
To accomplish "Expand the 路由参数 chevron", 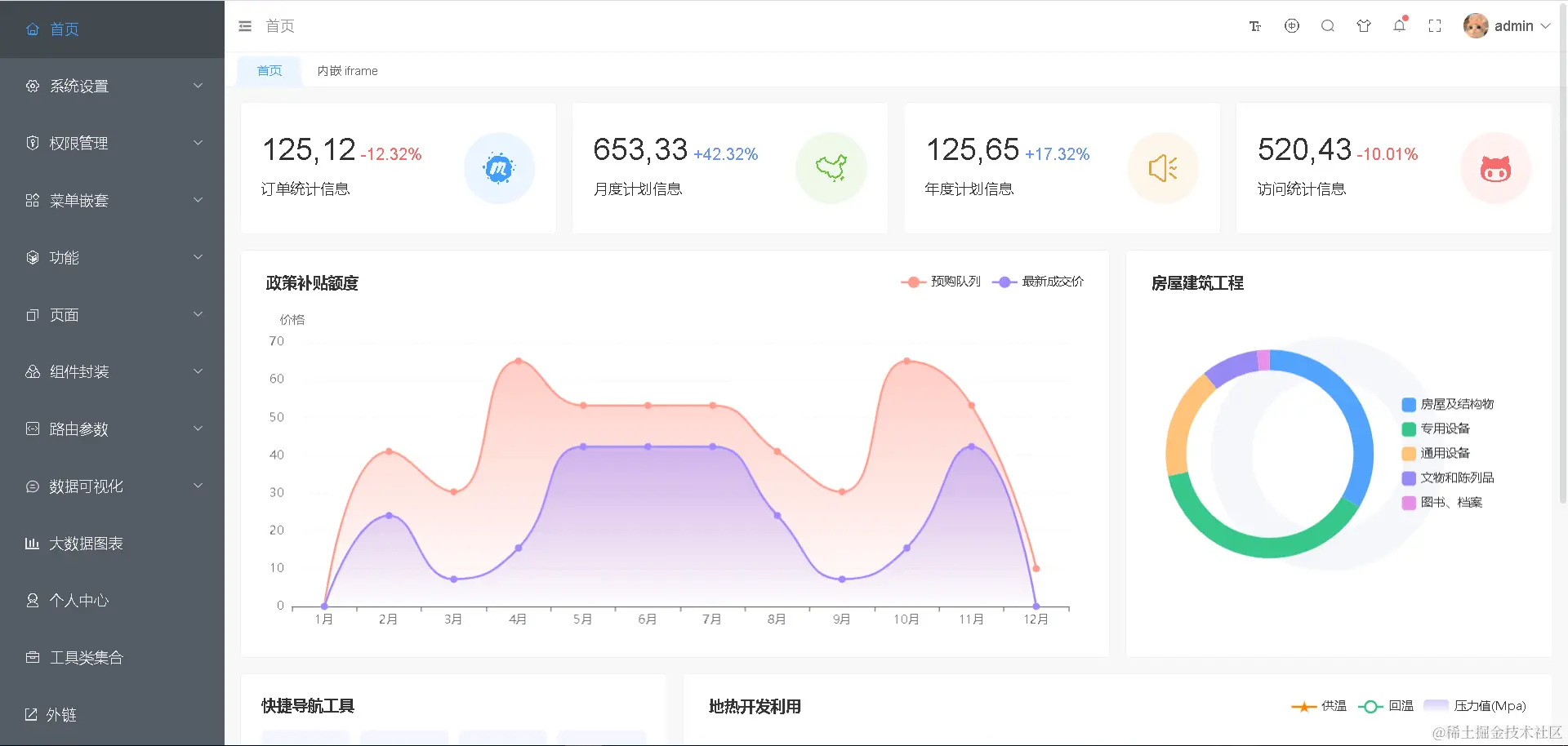I will 198,429.
